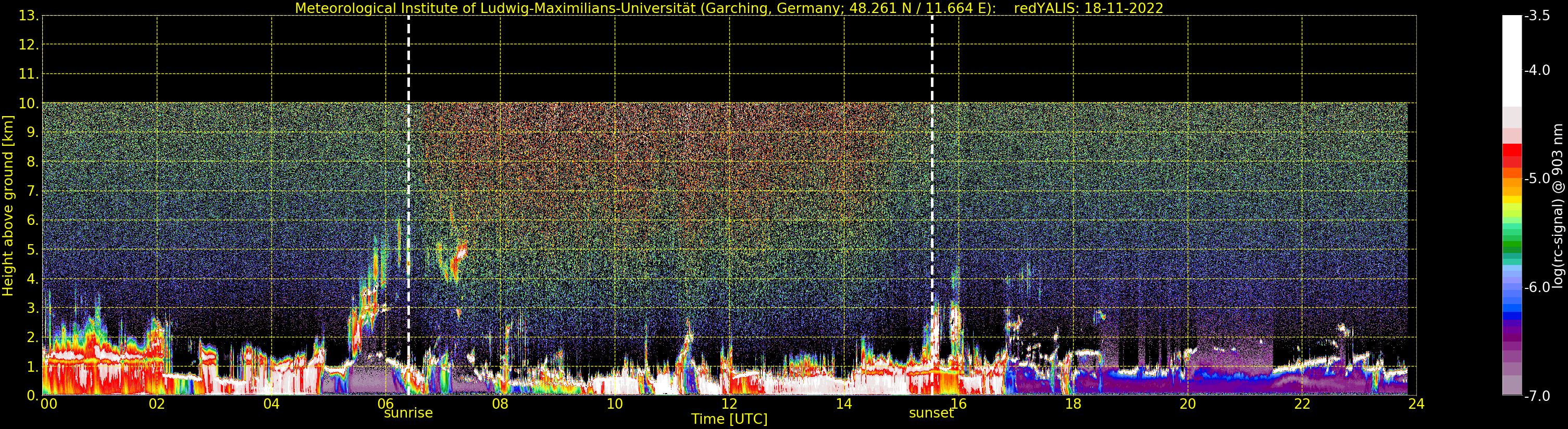The image size is (1568, 429).
Task: Click the '13.' height axis tick label
Action: (x=29, y=16)
